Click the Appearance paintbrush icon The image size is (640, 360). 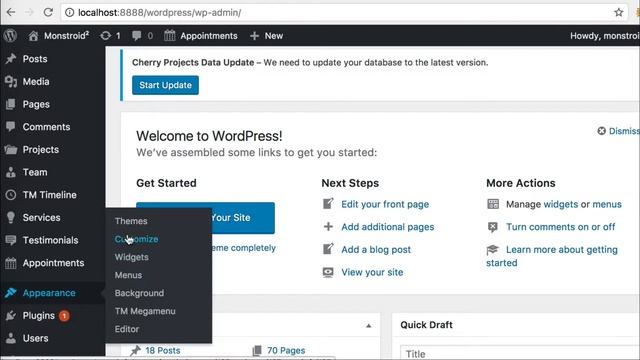11,293
